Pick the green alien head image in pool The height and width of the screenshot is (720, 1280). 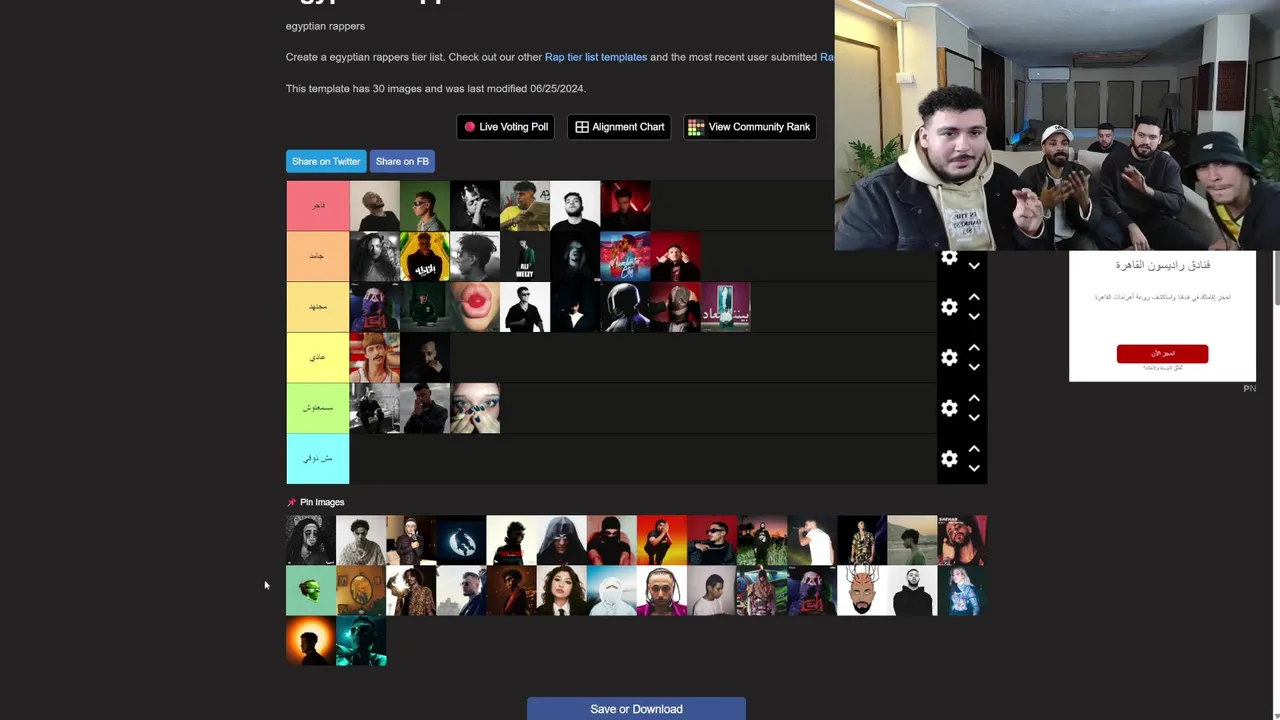pyautogui.click(x=311, y=591)
